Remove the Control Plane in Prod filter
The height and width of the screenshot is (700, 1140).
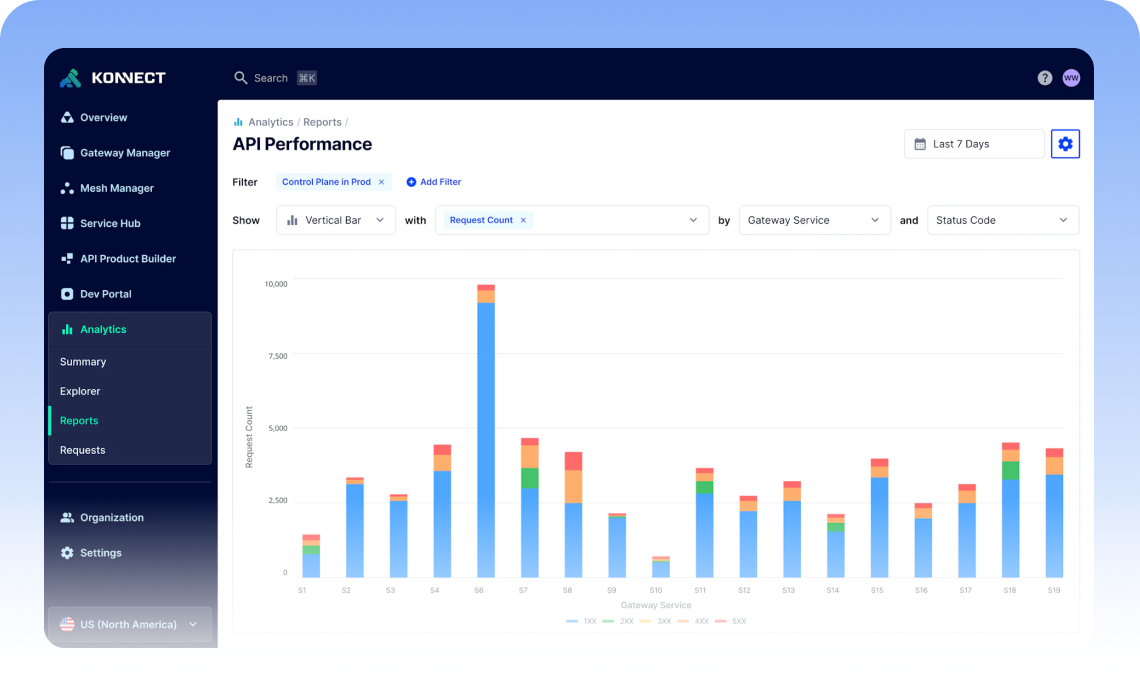click(381, 182)
